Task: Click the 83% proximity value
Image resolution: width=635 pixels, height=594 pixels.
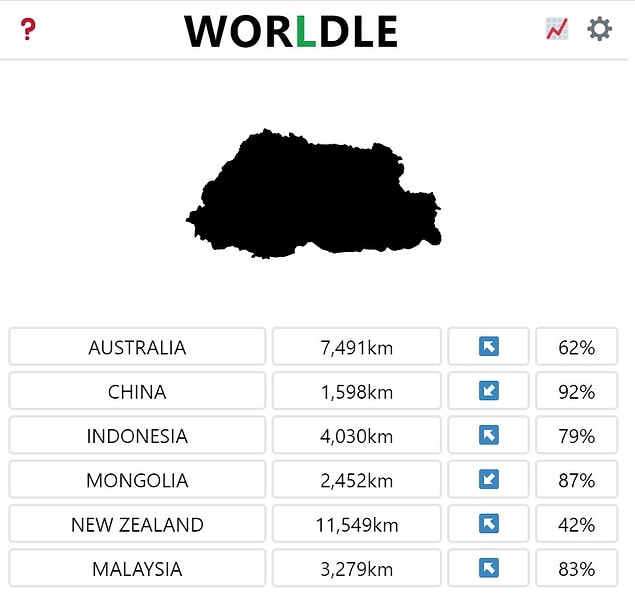Action: [577, 568]
